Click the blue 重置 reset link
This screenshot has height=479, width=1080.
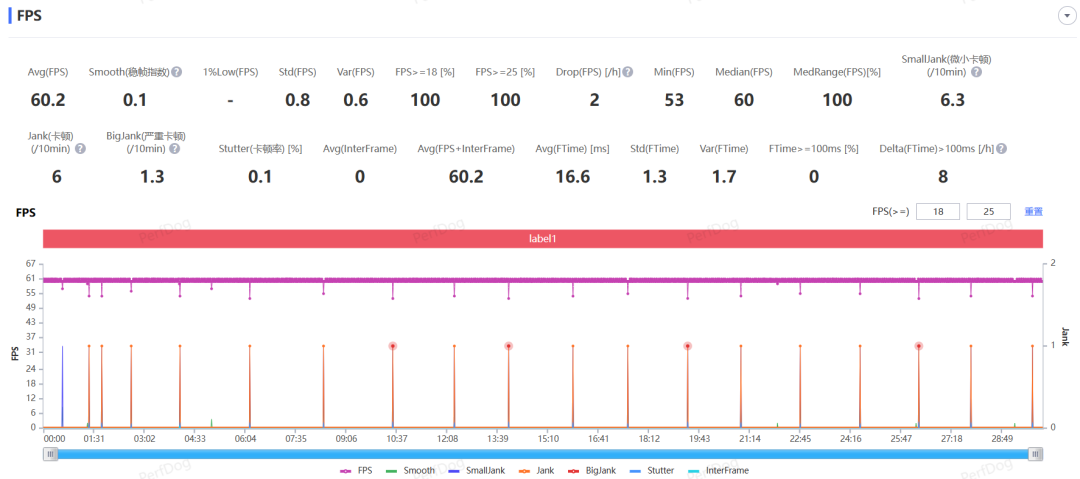click(x=1033, y=212)
